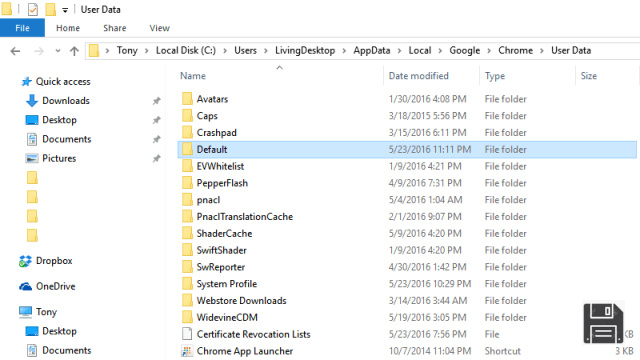Open Downloads under Quick access
Image resolution: width=640 pixels, height=360 pixels.
click(x=58, y=100)
